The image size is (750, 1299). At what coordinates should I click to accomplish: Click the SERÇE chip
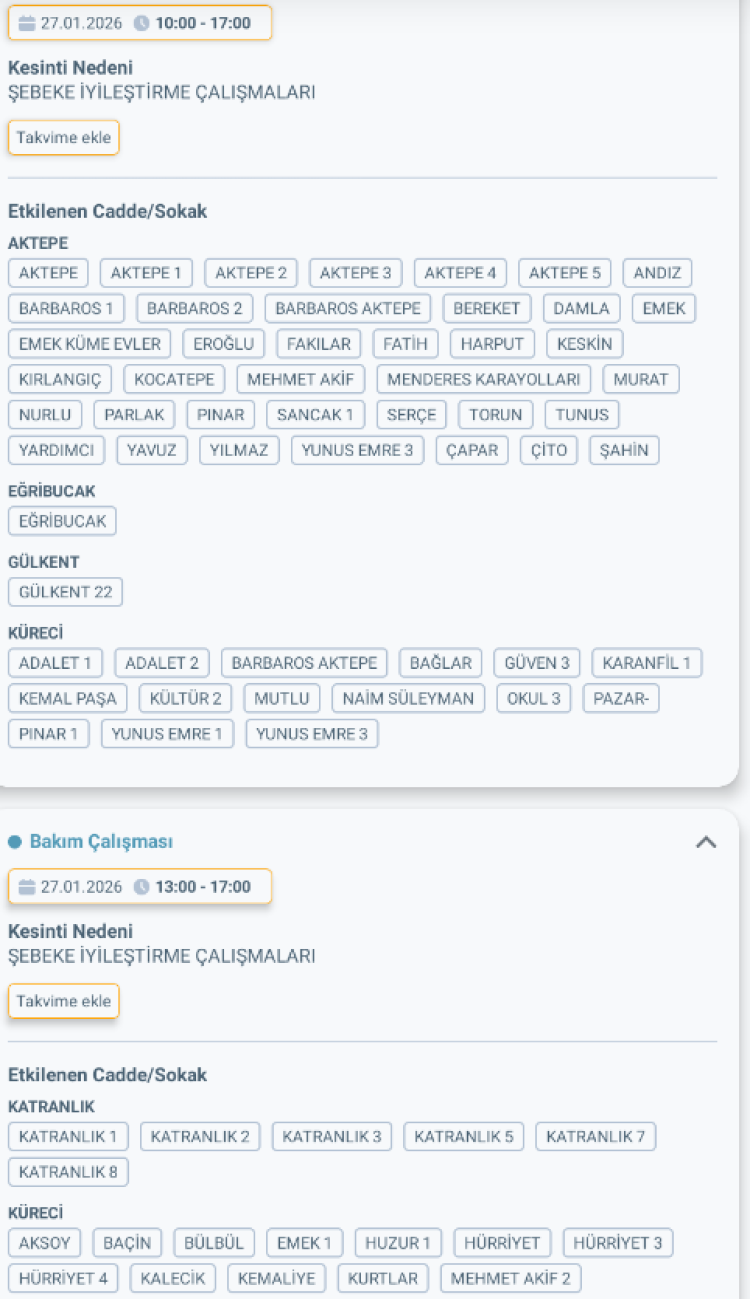[x=412, y=414]
